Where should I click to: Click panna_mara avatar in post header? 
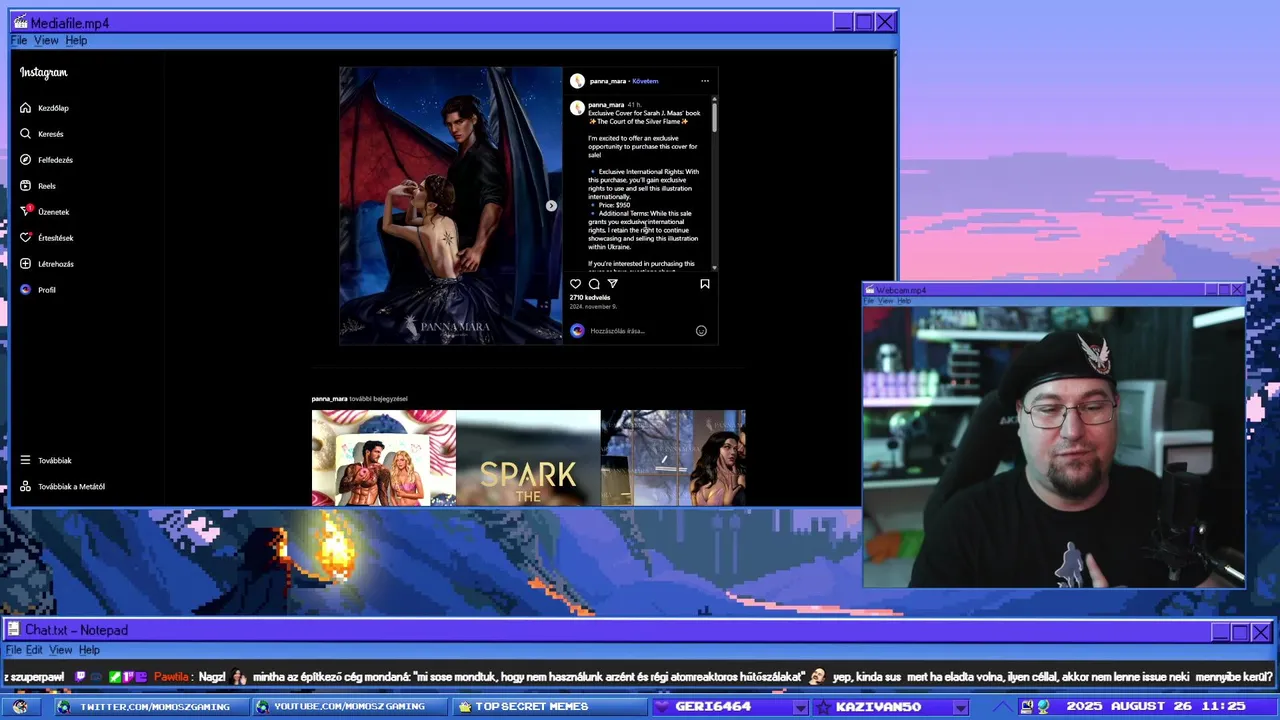pyautogui.click(x=577, y=81)
